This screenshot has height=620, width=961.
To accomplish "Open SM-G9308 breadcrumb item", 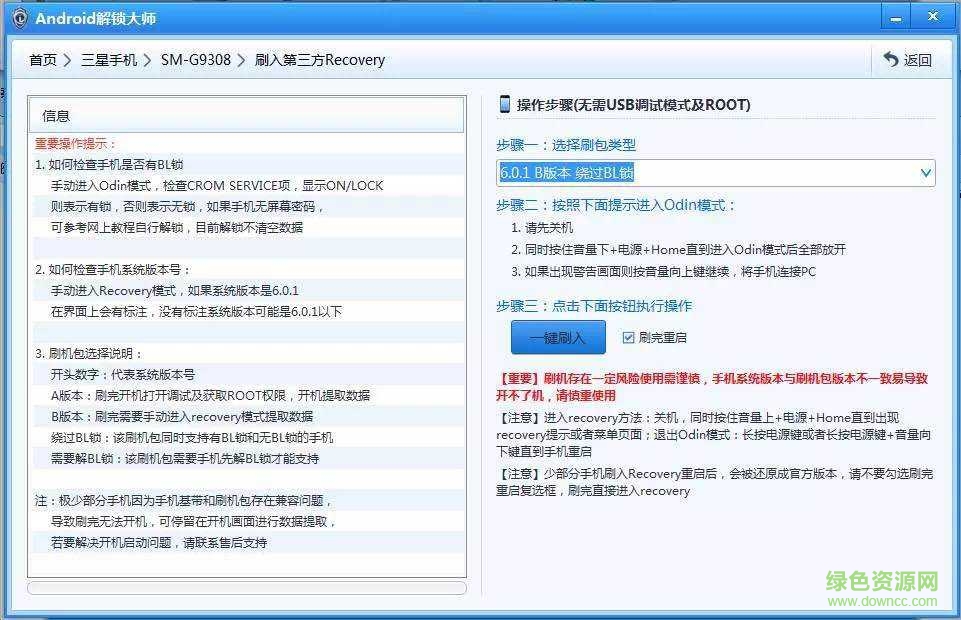I will click(x=195, y=61).
